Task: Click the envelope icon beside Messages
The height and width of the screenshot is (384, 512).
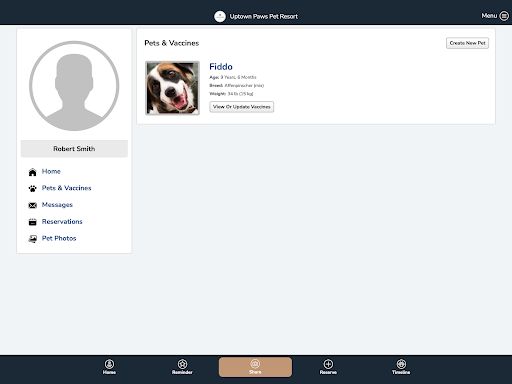Action: click(x=32, y=205)
